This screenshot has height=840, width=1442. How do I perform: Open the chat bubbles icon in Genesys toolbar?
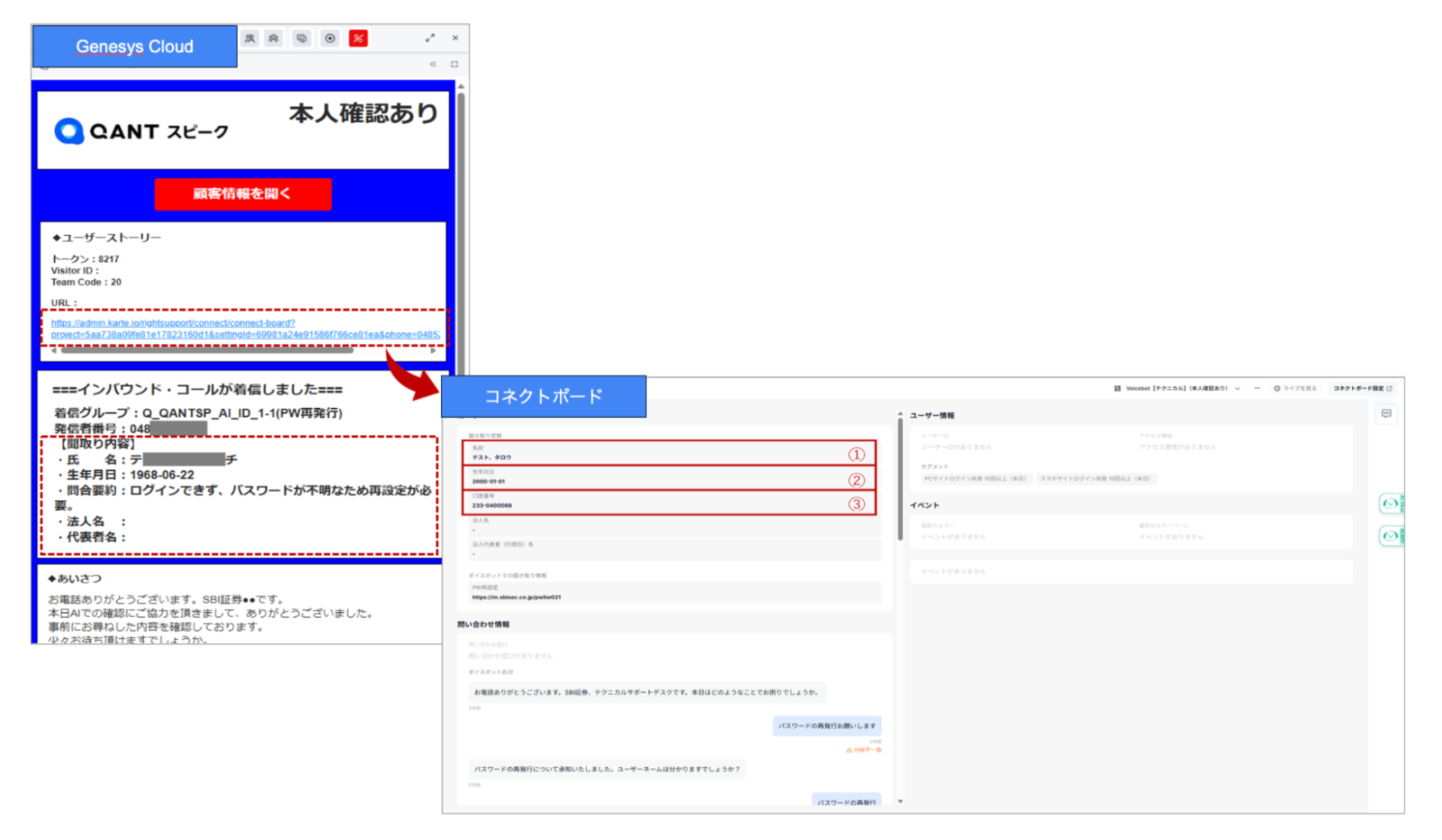pyautogui.click(x=302, y=38)
